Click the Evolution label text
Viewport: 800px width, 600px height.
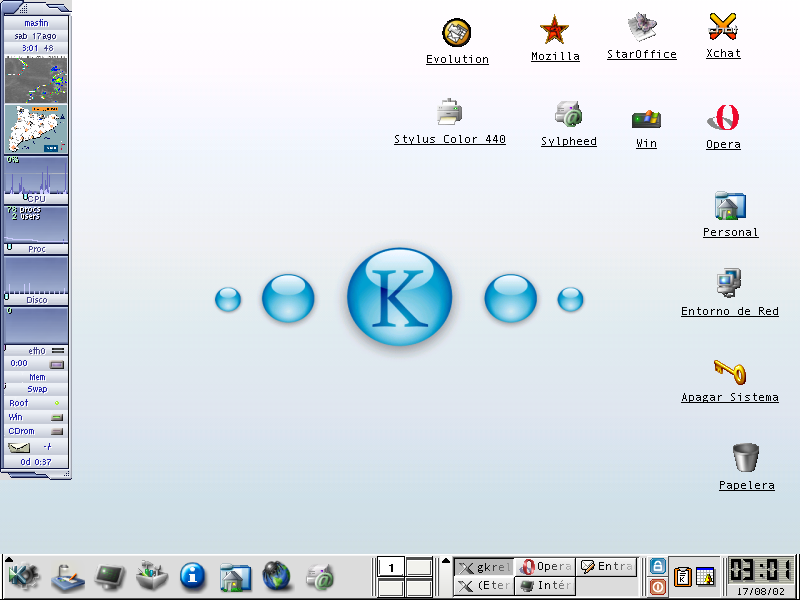pos(457,59)
